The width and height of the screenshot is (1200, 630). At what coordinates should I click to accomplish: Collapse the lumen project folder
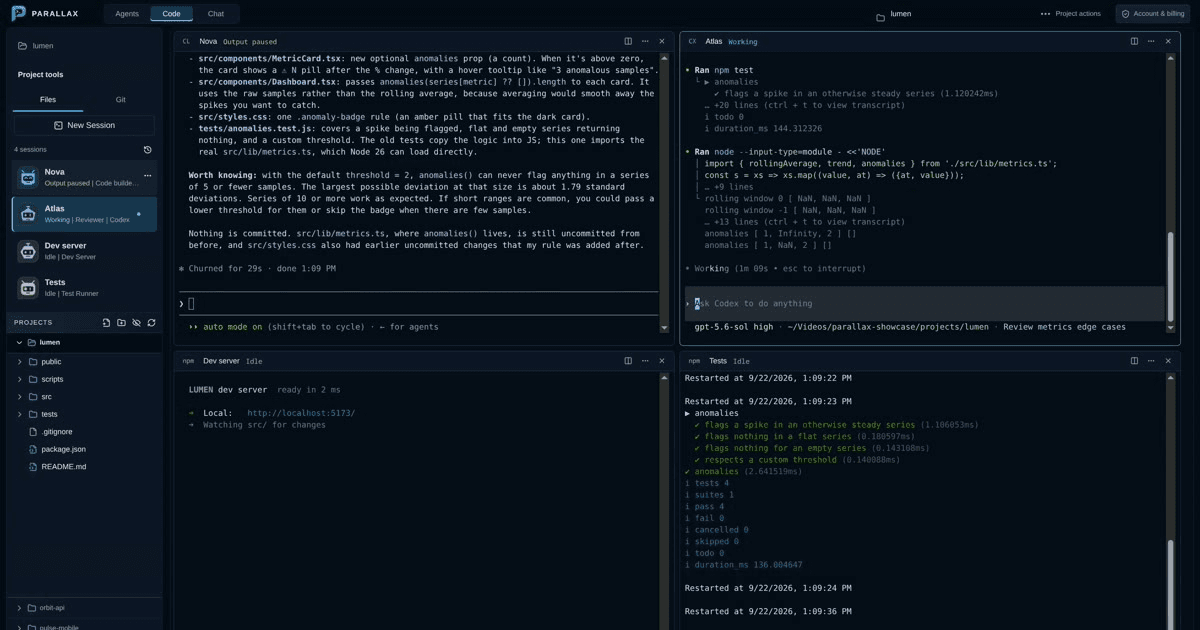(x=19, y=342)
